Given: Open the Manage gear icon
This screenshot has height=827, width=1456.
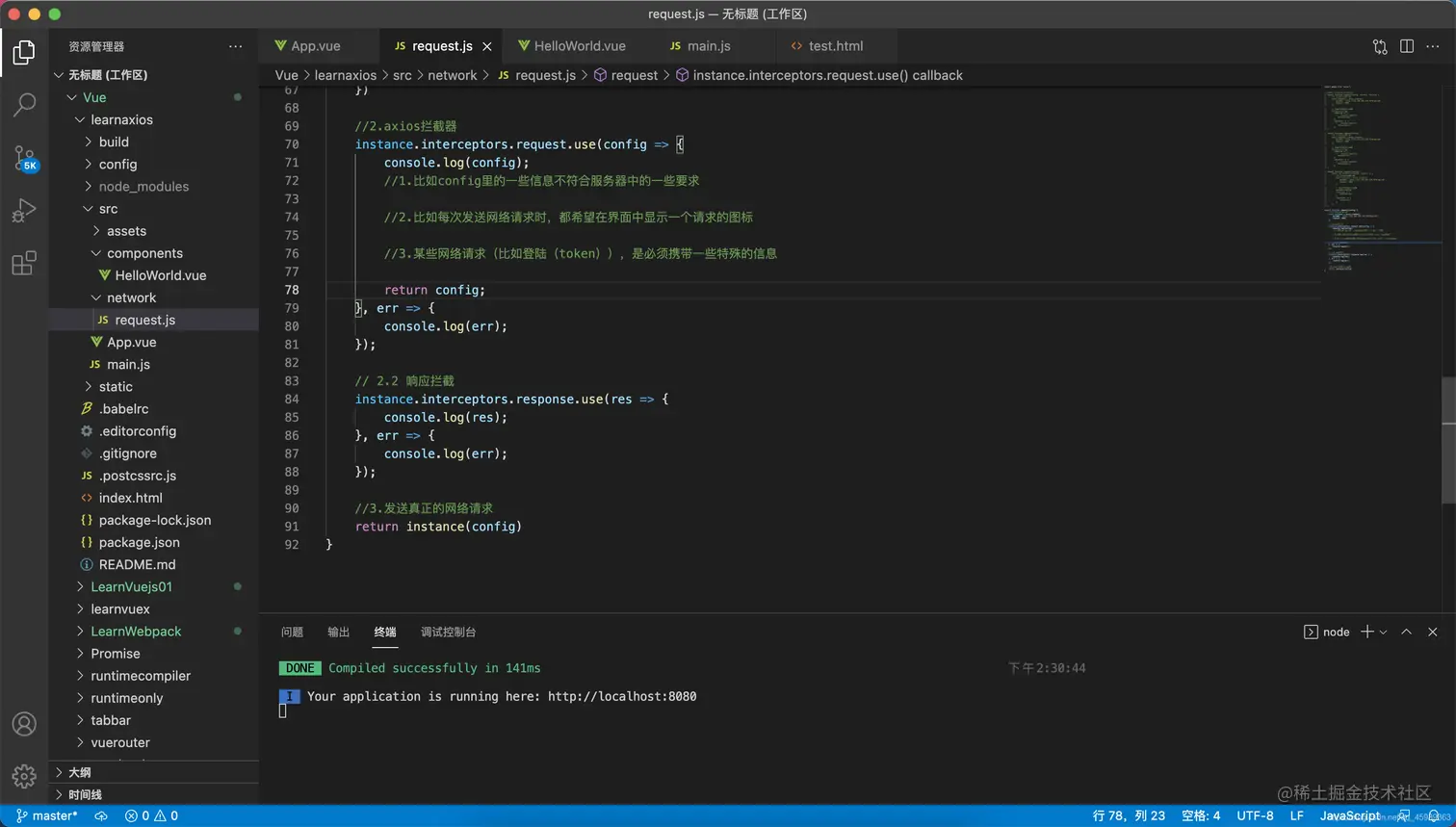Looking at the screenshot, I should coord(24,776).
